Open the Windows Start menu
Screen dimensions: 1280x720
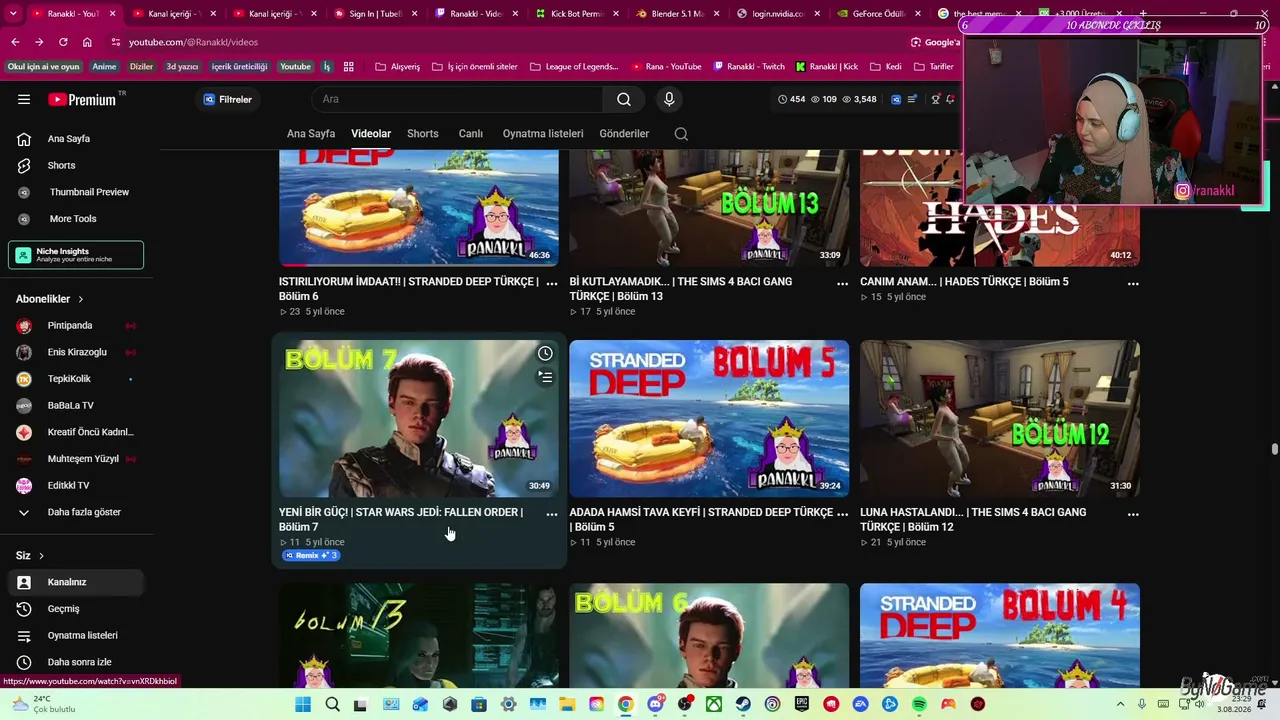click(x=303, y=704)
